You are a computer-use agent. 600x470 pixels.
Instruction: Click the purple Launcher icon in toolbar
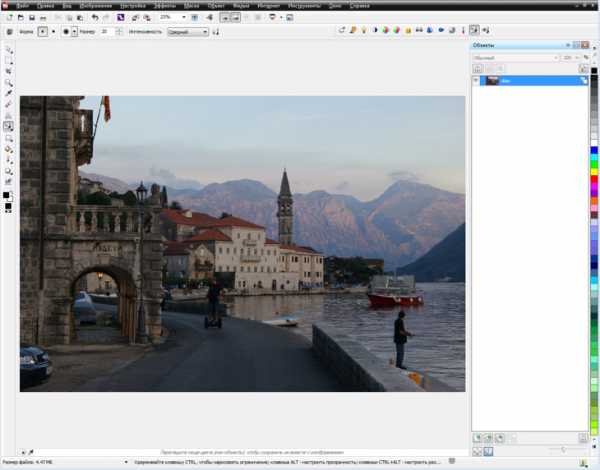[x=121, y=17]
